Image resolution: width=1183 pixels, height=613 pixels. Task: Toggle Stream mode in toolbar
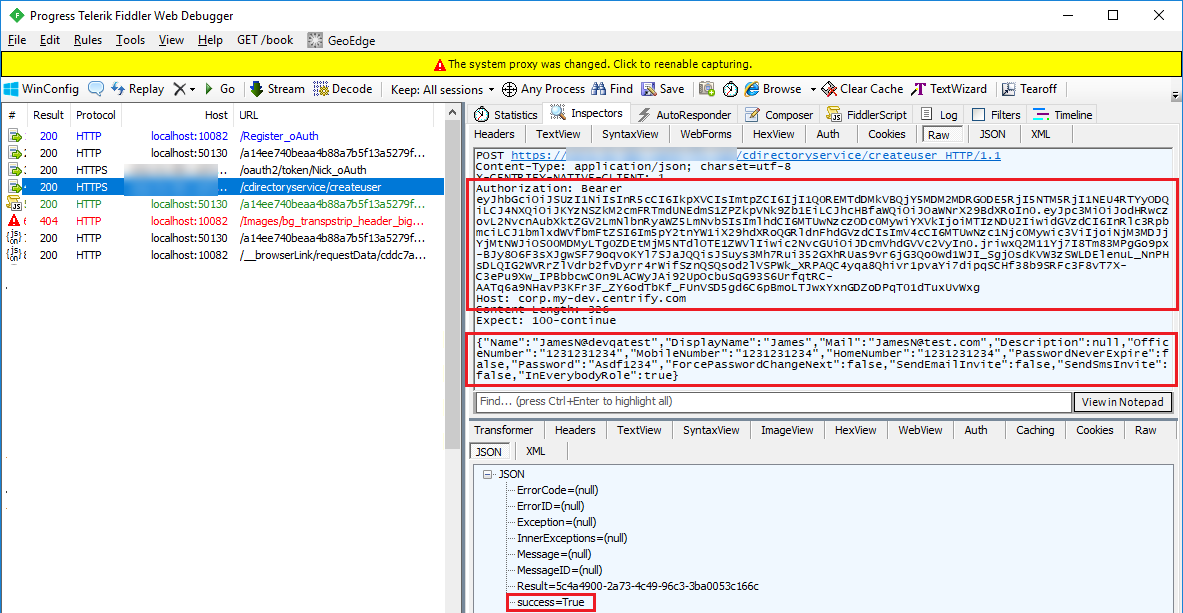pos(277,89)
